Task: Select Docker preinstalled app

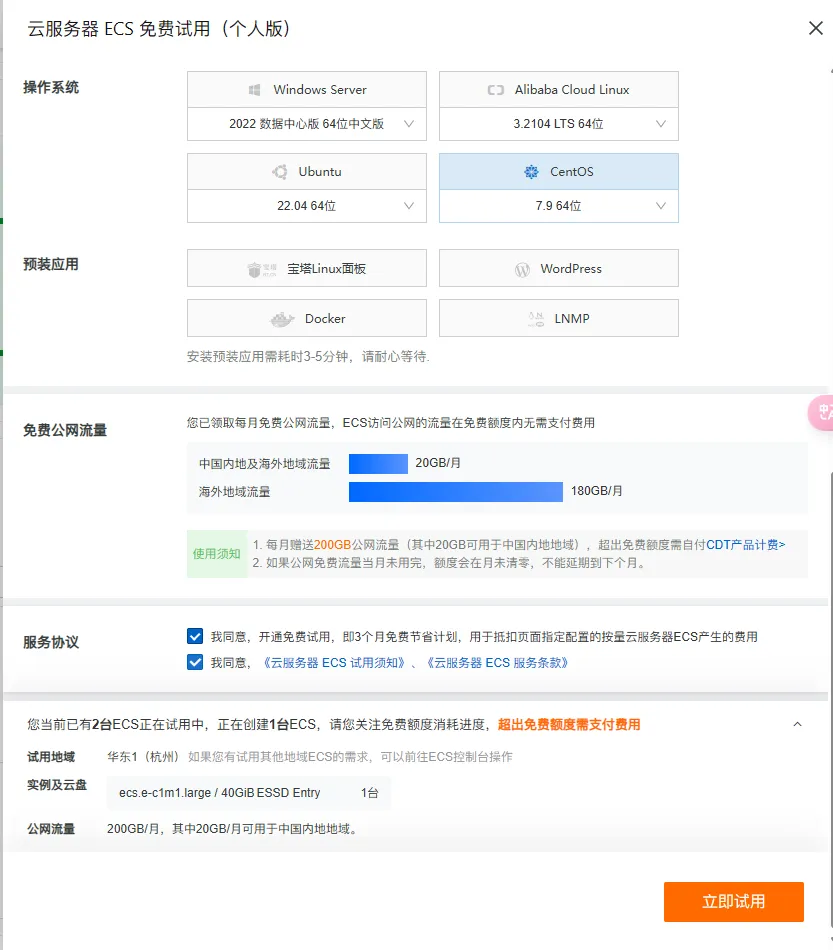Action: coord(307,318)
